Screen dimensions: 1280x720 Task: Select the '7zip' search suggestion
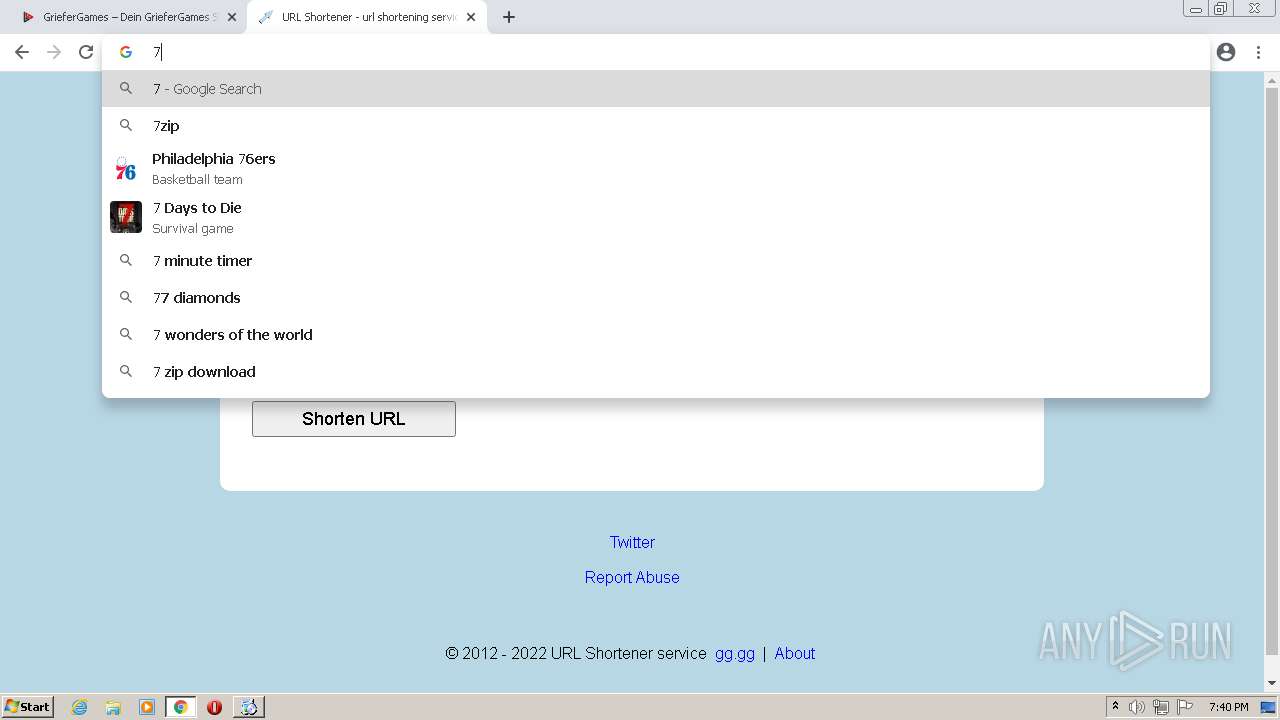656,125
